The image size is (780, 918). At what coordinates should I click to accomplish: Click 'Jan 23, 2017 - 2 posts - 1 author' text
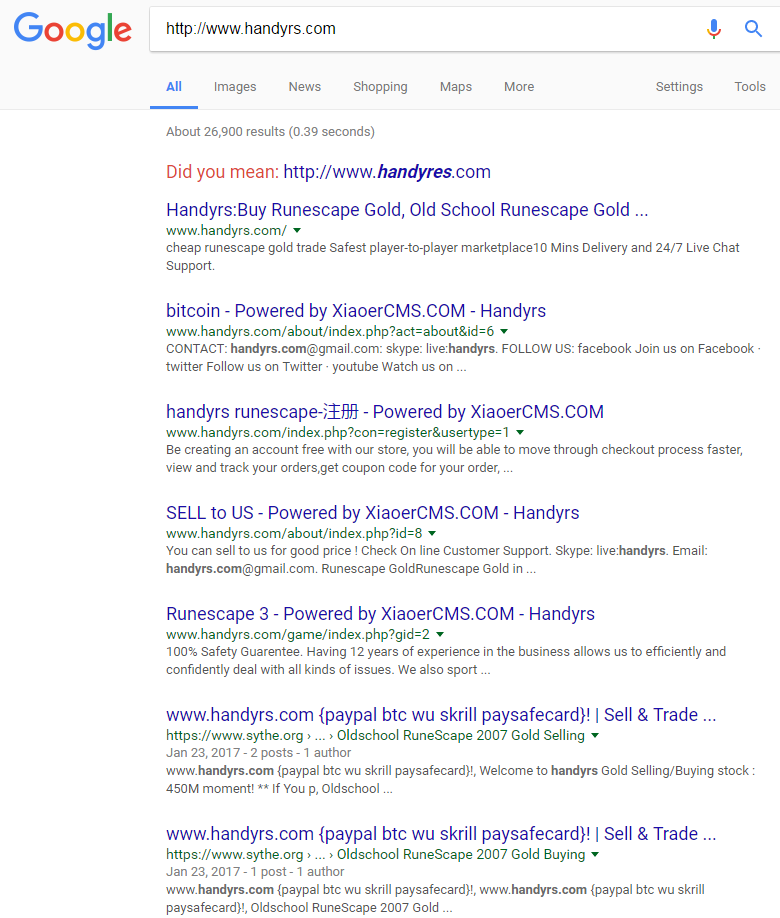point(258,753)
